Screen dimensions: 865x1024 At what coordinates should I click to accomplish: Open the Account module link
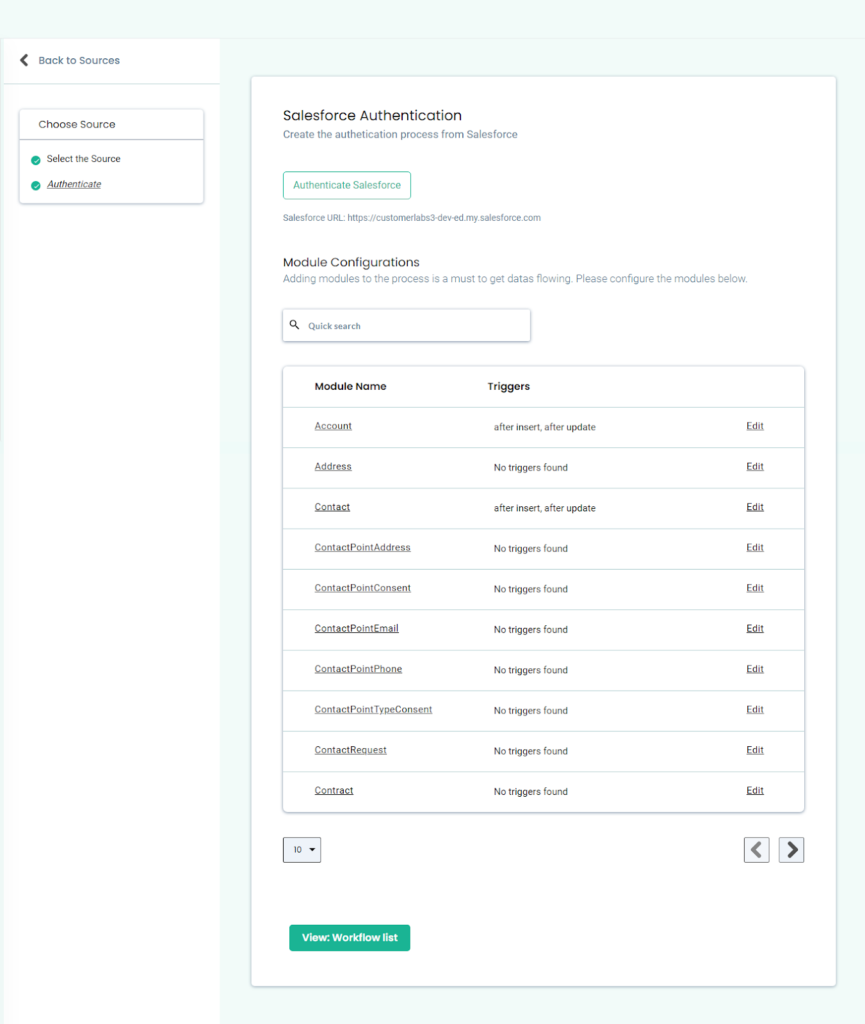[x=333, y=426]
